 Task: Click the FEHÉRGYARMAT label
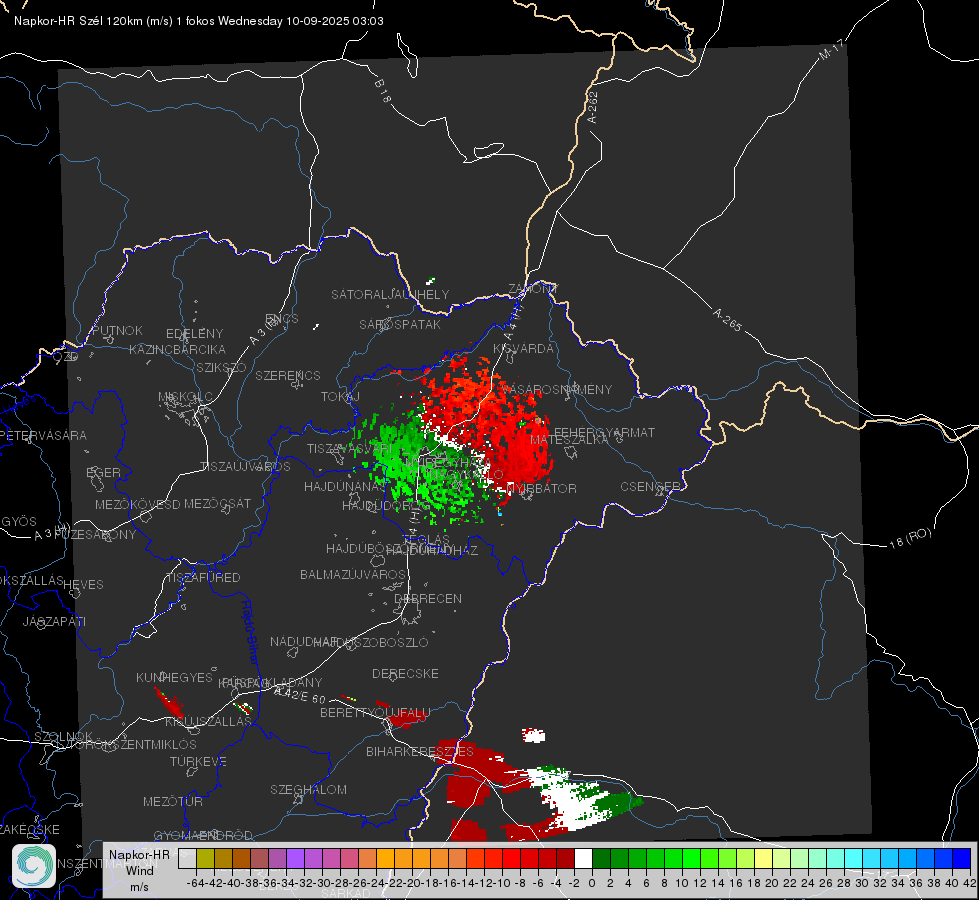[x=604, y=432]
